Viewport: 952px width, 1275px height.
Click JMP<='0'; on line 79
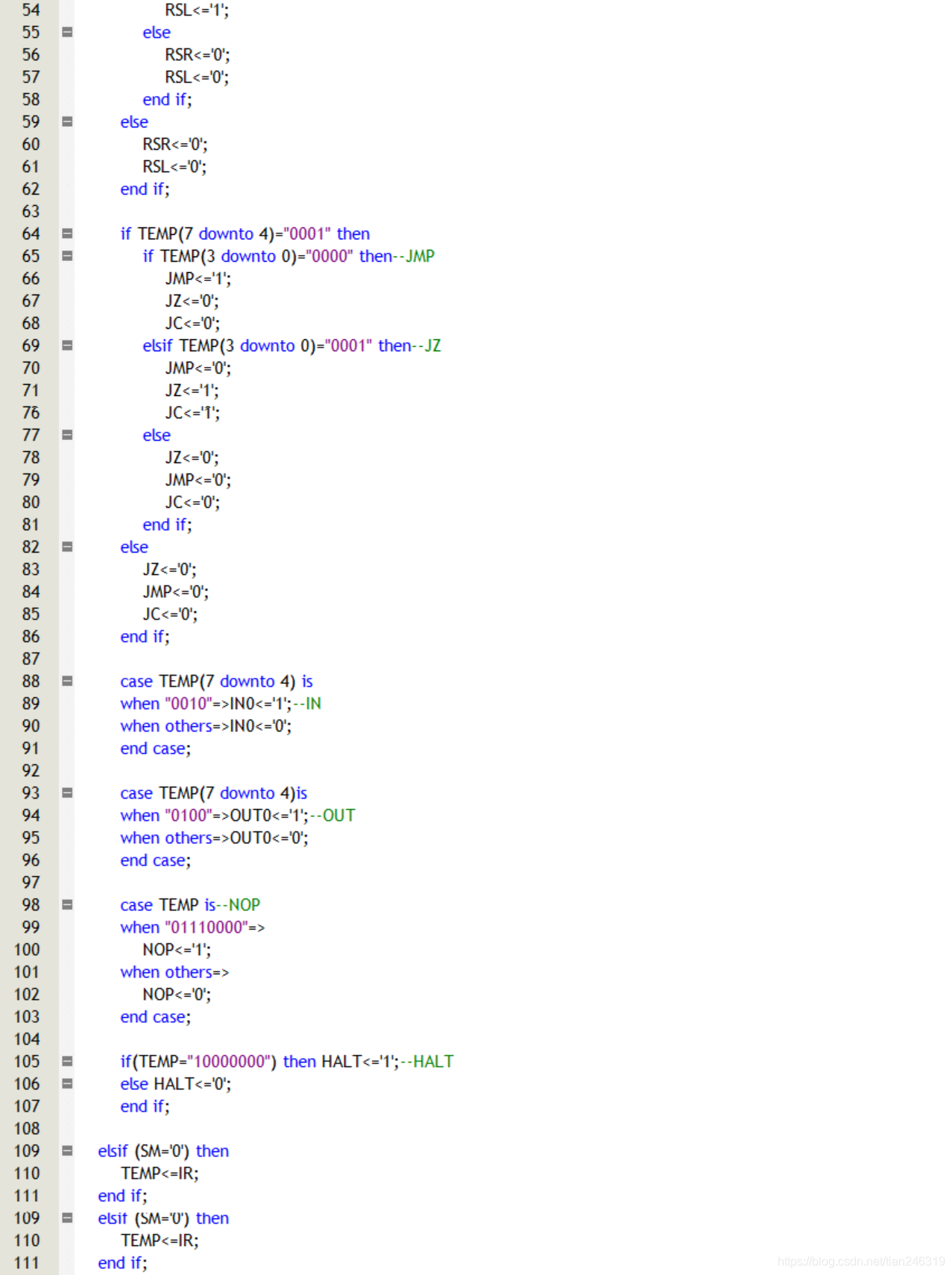(198, 480)
